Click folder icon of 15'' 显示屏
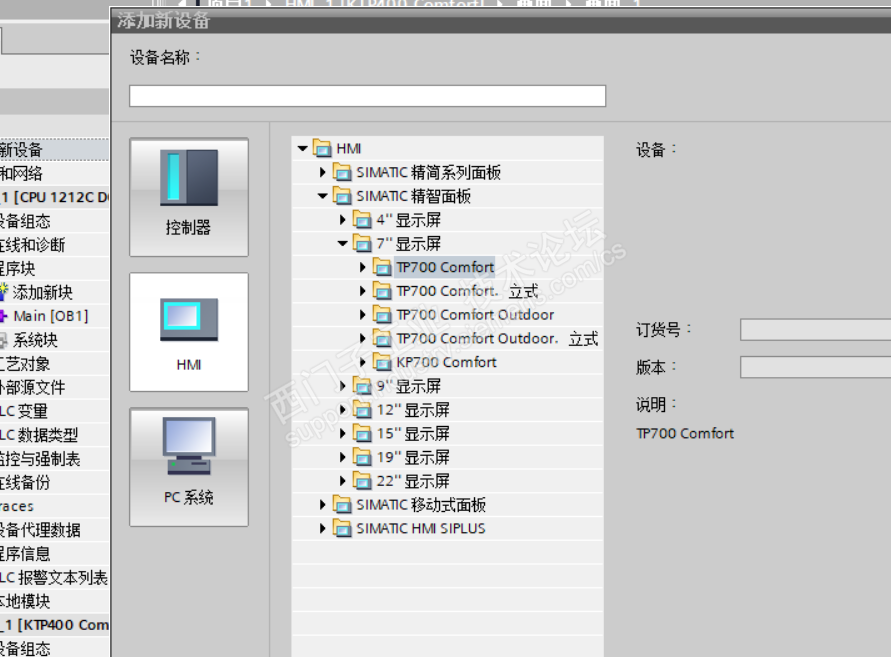 [362, 433]
